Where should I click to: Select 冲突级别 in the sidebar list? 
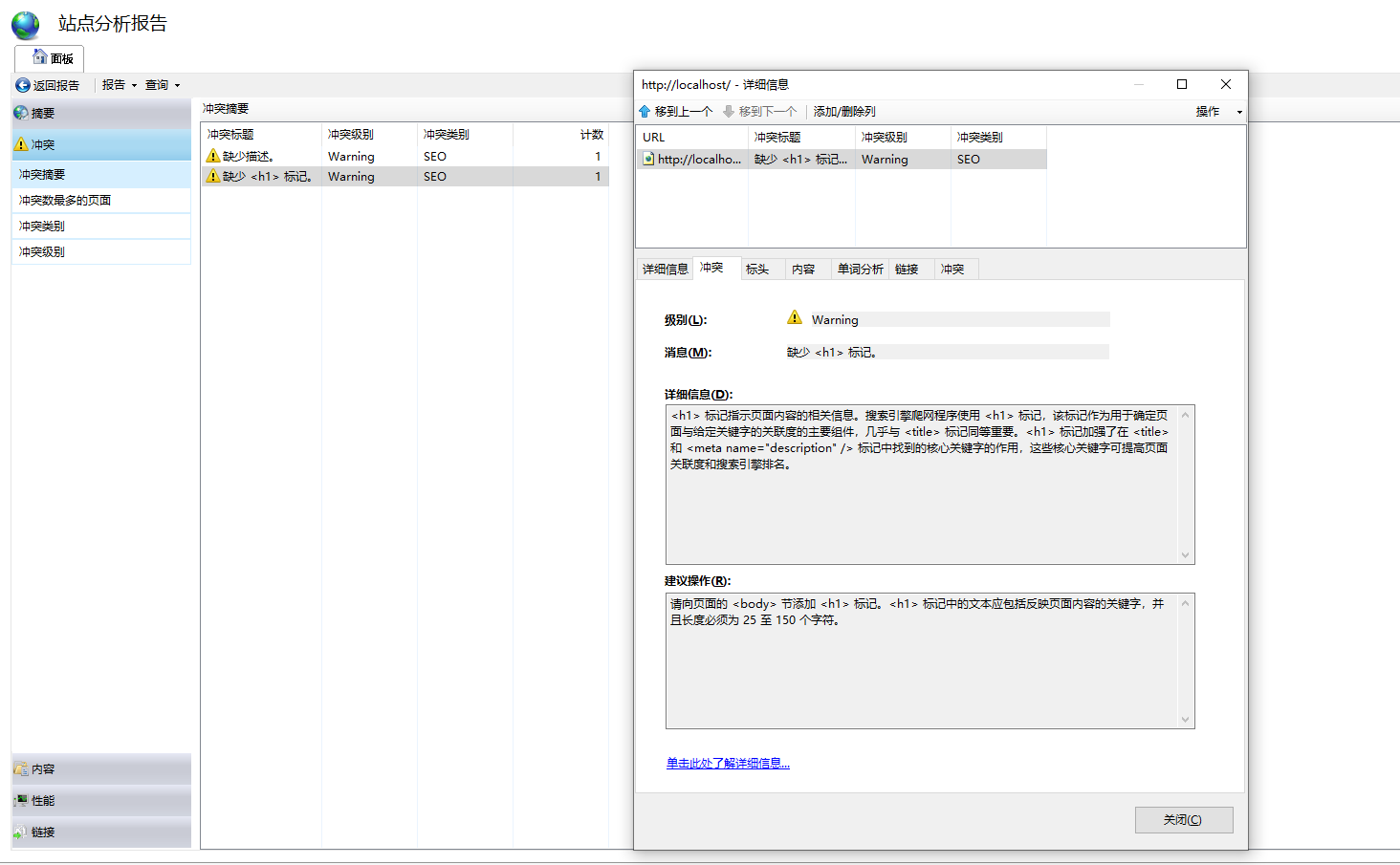pos(42,252)
